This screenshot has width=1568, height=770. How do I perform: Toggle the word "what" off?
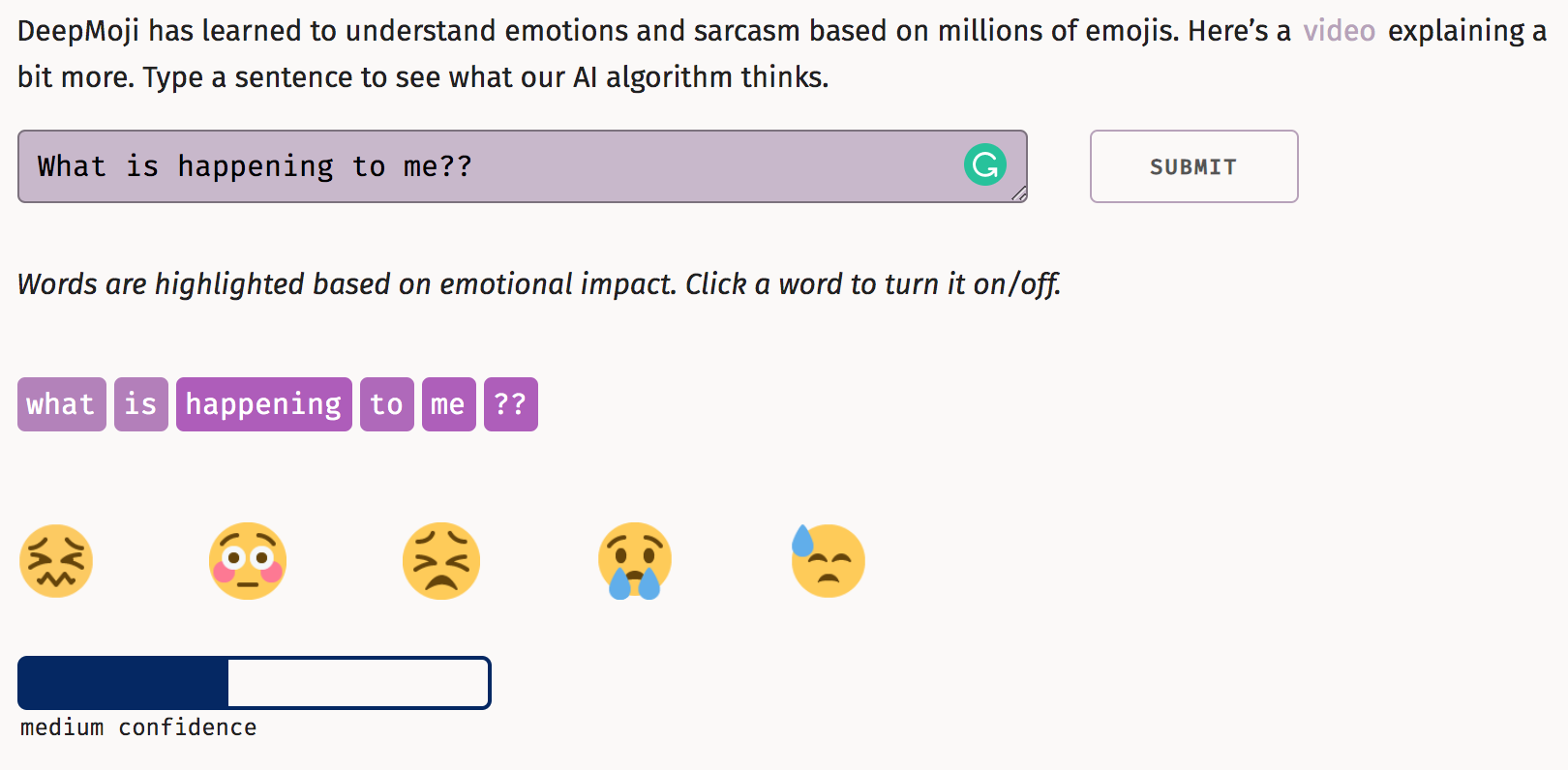tap(62, 404)
